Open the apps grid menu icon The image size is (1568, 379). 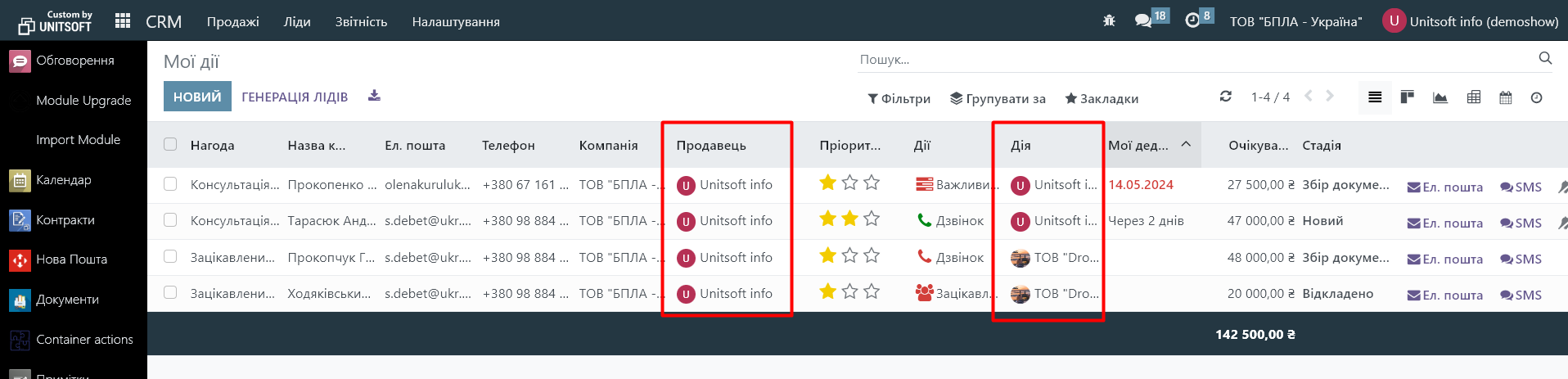(123, 21)
